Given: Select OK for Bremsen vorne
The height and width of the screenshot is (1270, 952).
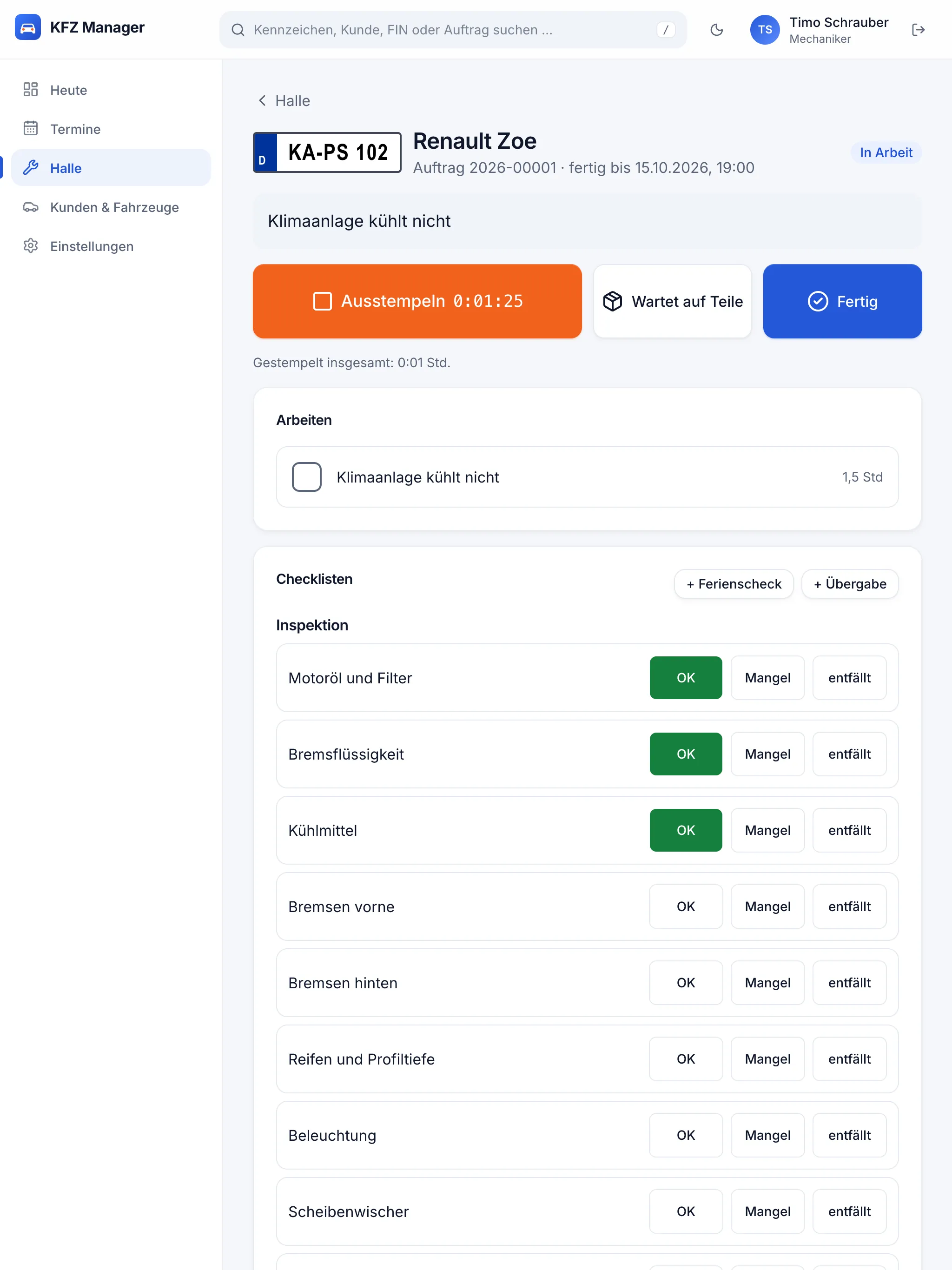Looking at the screenshot, I should [x=686, y=907].
